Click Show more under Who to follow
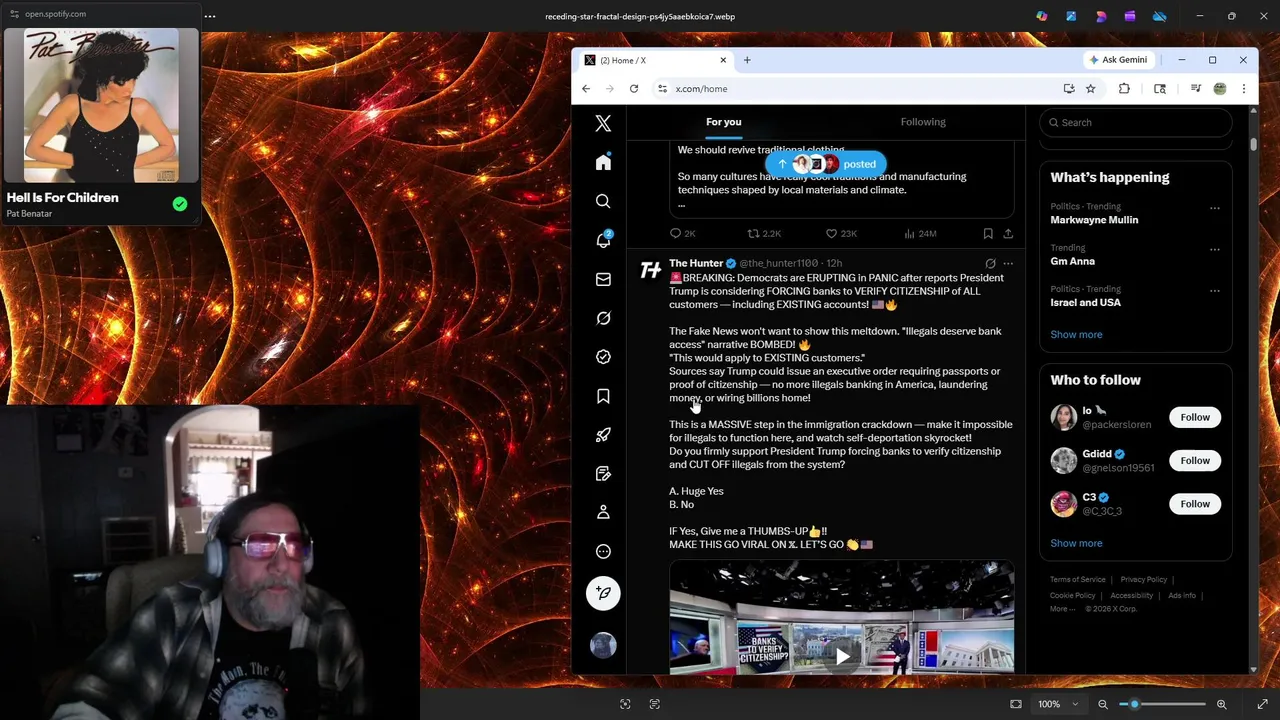This screenshot has height=720, width=1280. (1076, 543)
